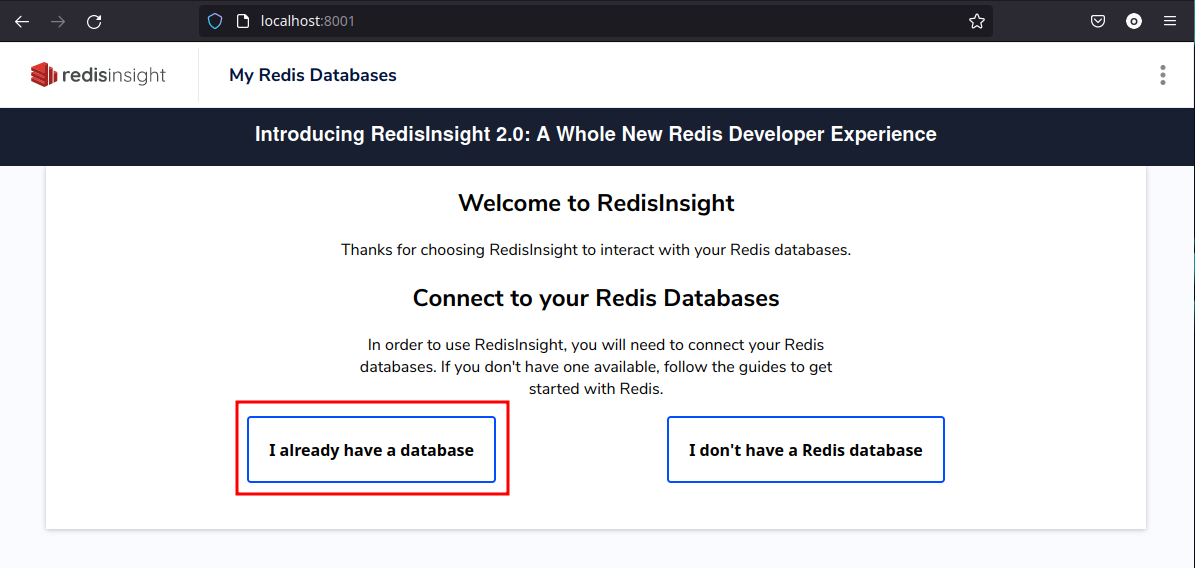Choose I already have a database
The width and height of the screenshot is (1195, 568).
point(371,450)
